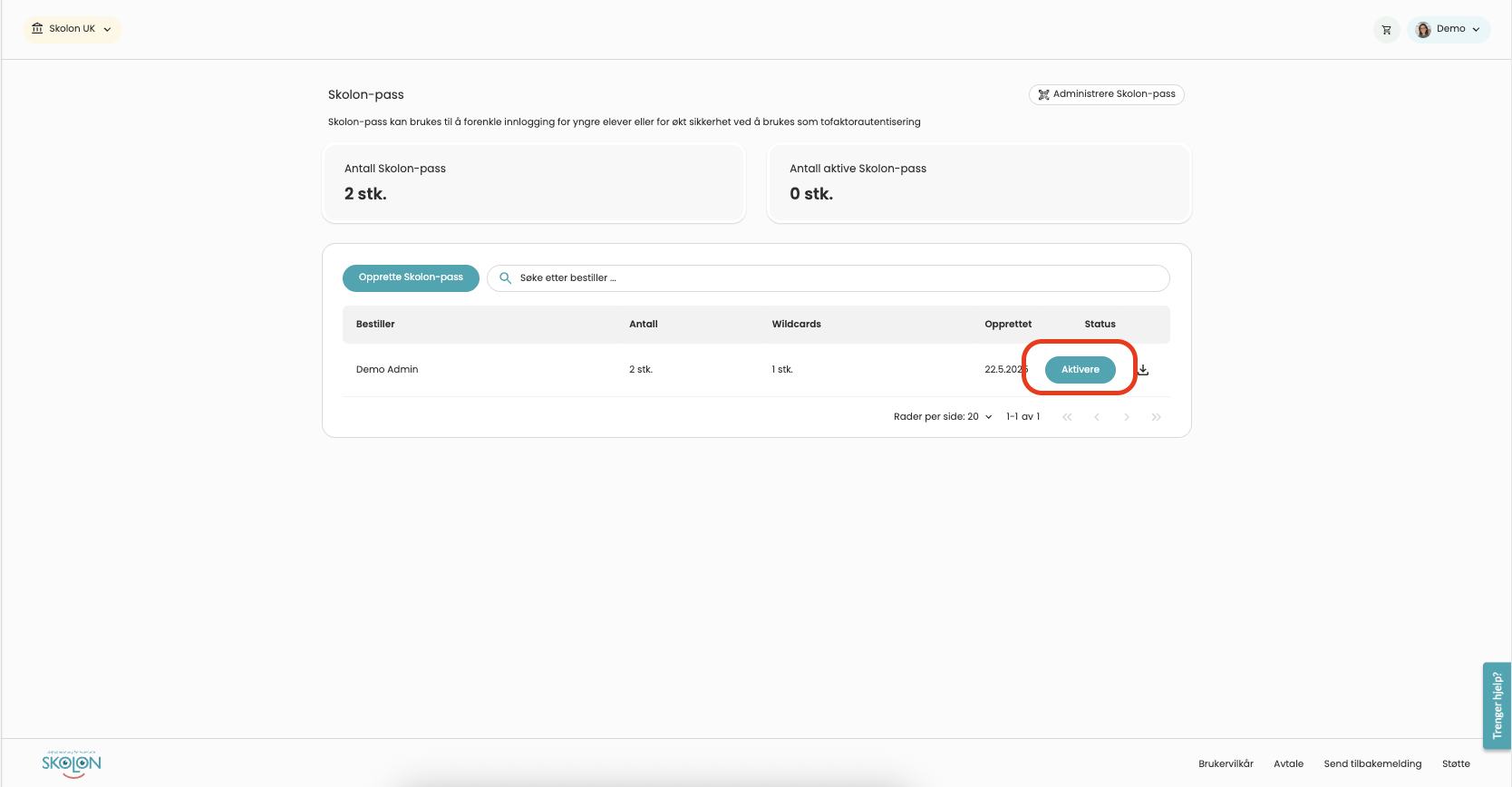
Task: Click Administrere Skolon-pass button
Action: click(x=1106, y=94)
